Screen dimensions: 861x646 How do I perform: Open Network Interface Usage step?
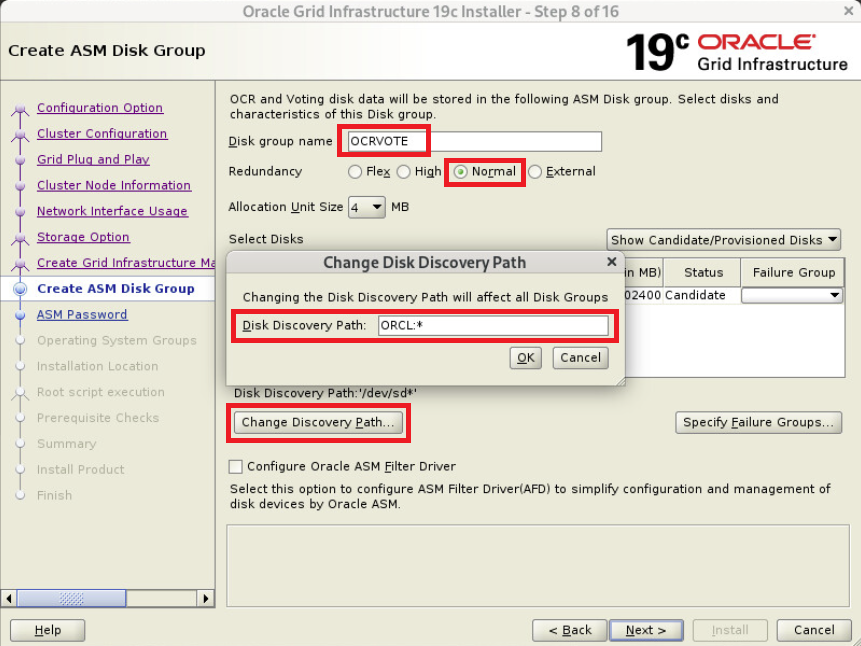tap(113, 211)
